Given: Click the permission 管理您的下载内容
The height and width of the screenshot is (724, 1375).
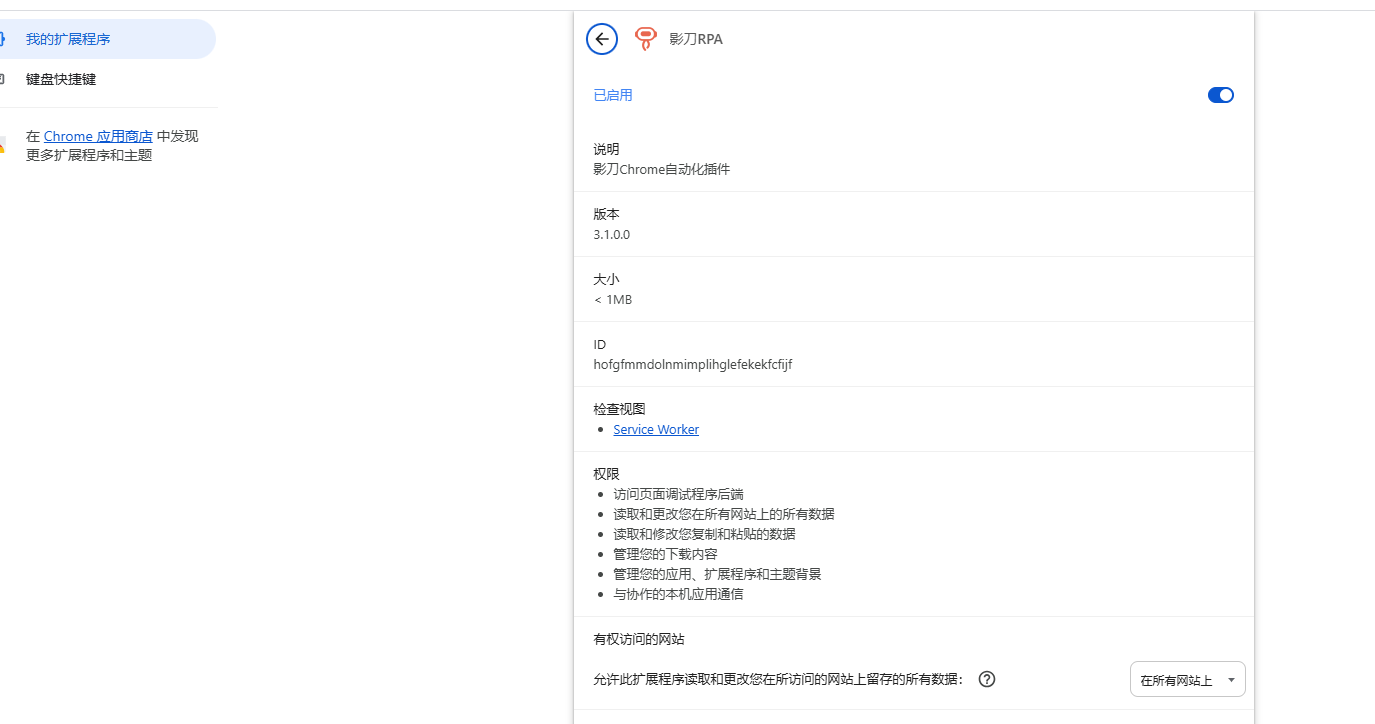Looking at the screenshot, I should (x=665, y=554).
